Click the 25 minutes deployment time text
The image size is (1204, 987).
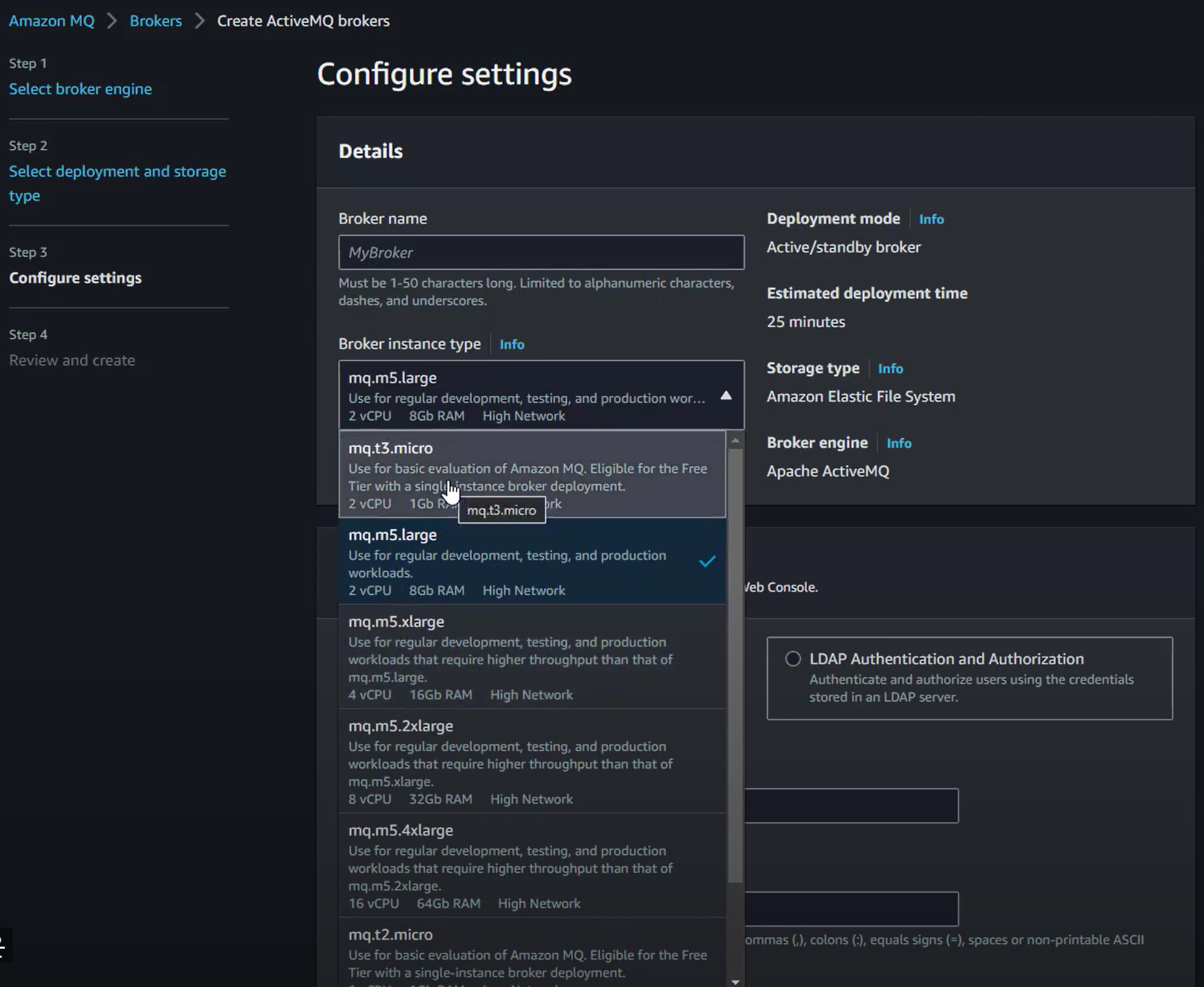click(806, 322)
